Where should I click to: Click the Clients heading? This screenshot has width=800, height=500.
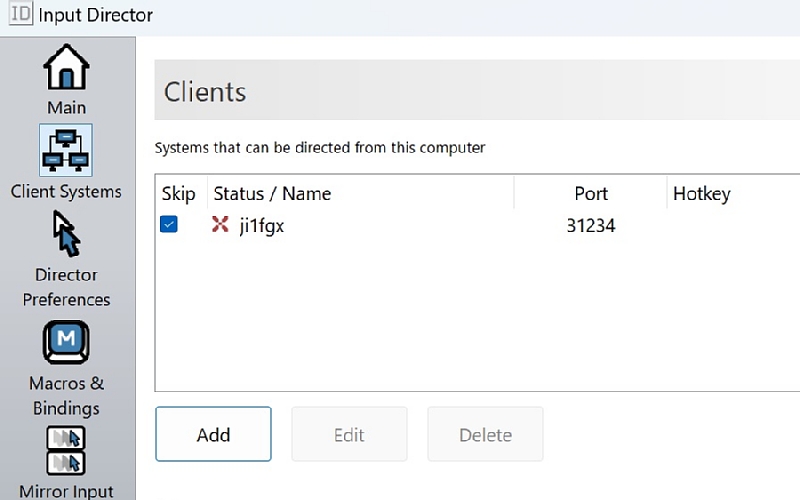(205, 92)
